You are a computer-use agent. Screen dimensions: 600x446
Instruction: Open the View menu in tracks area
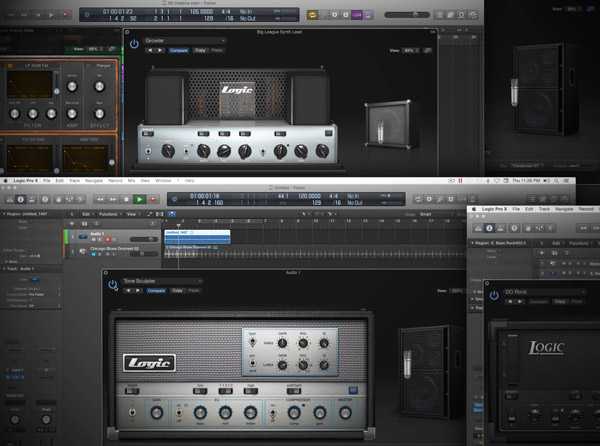pos(132,214)
